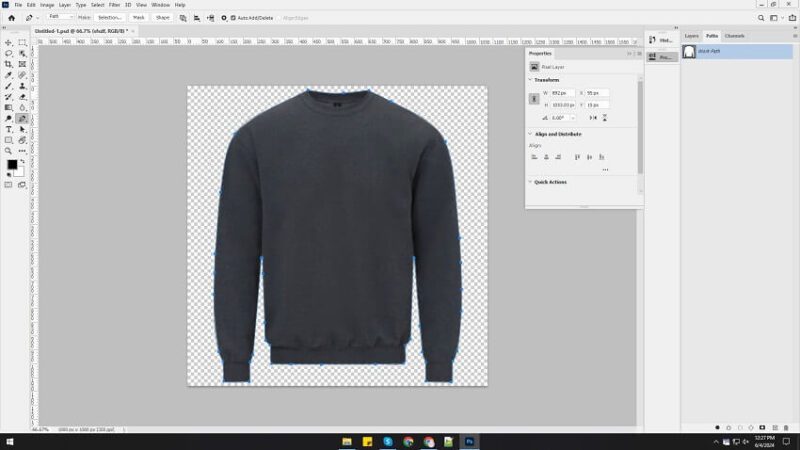The image size is (800, 450).
Task: Select the Eyedropper tool
Action: point(8,75)
